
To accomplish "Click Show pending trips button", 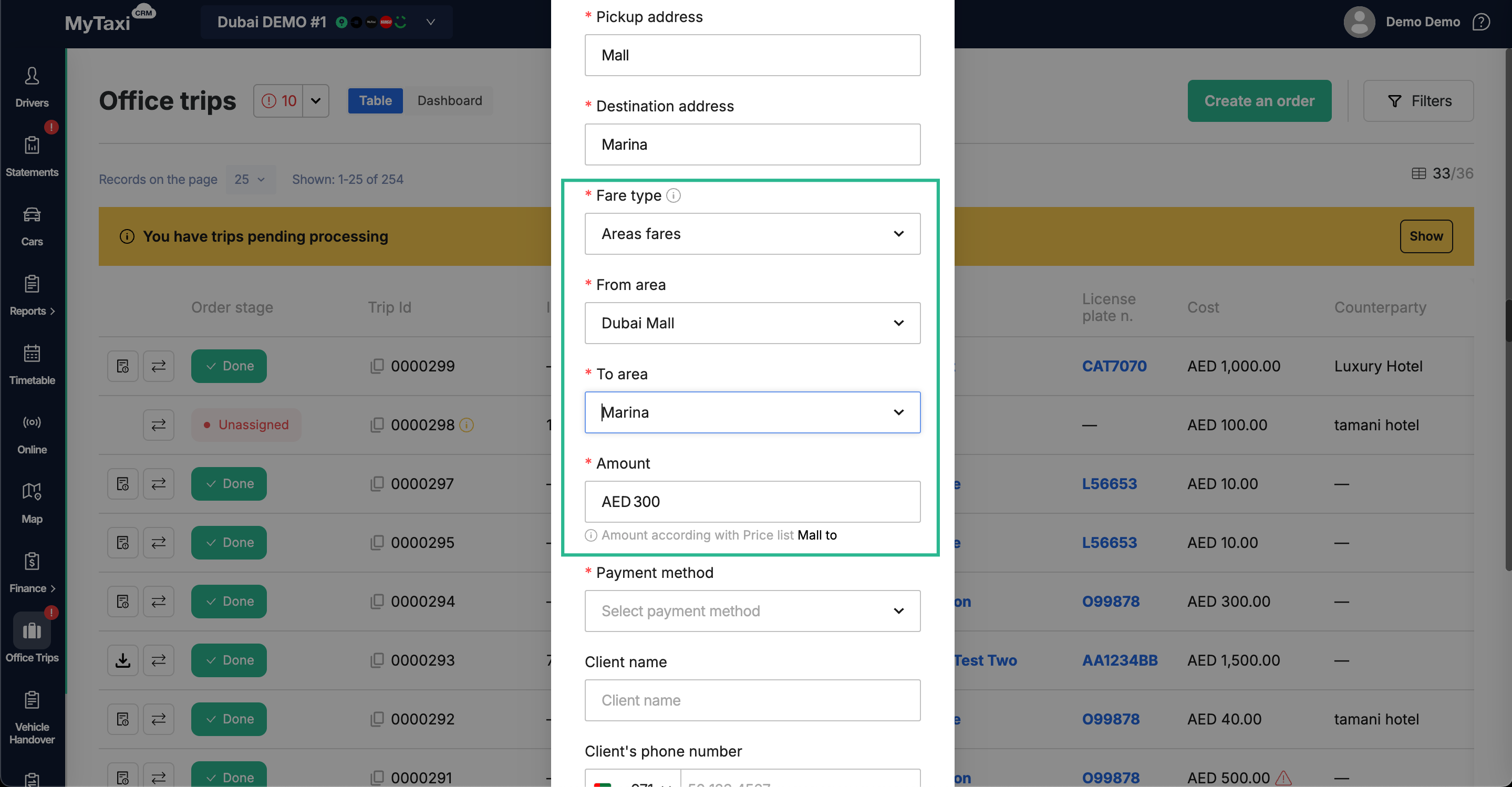I will [1425, 236].
